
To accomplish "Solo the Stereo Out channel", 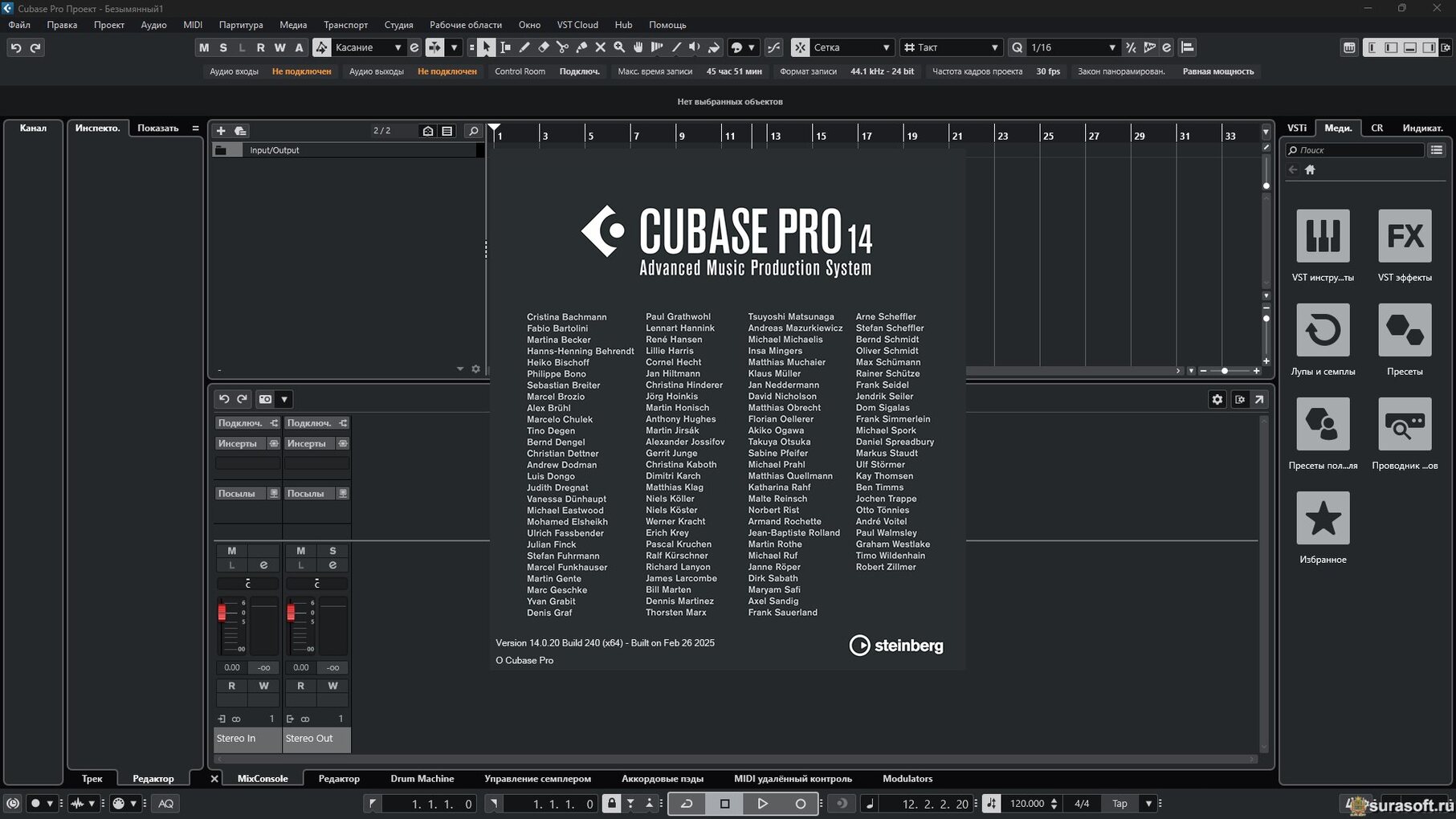I will click(332, 551).
